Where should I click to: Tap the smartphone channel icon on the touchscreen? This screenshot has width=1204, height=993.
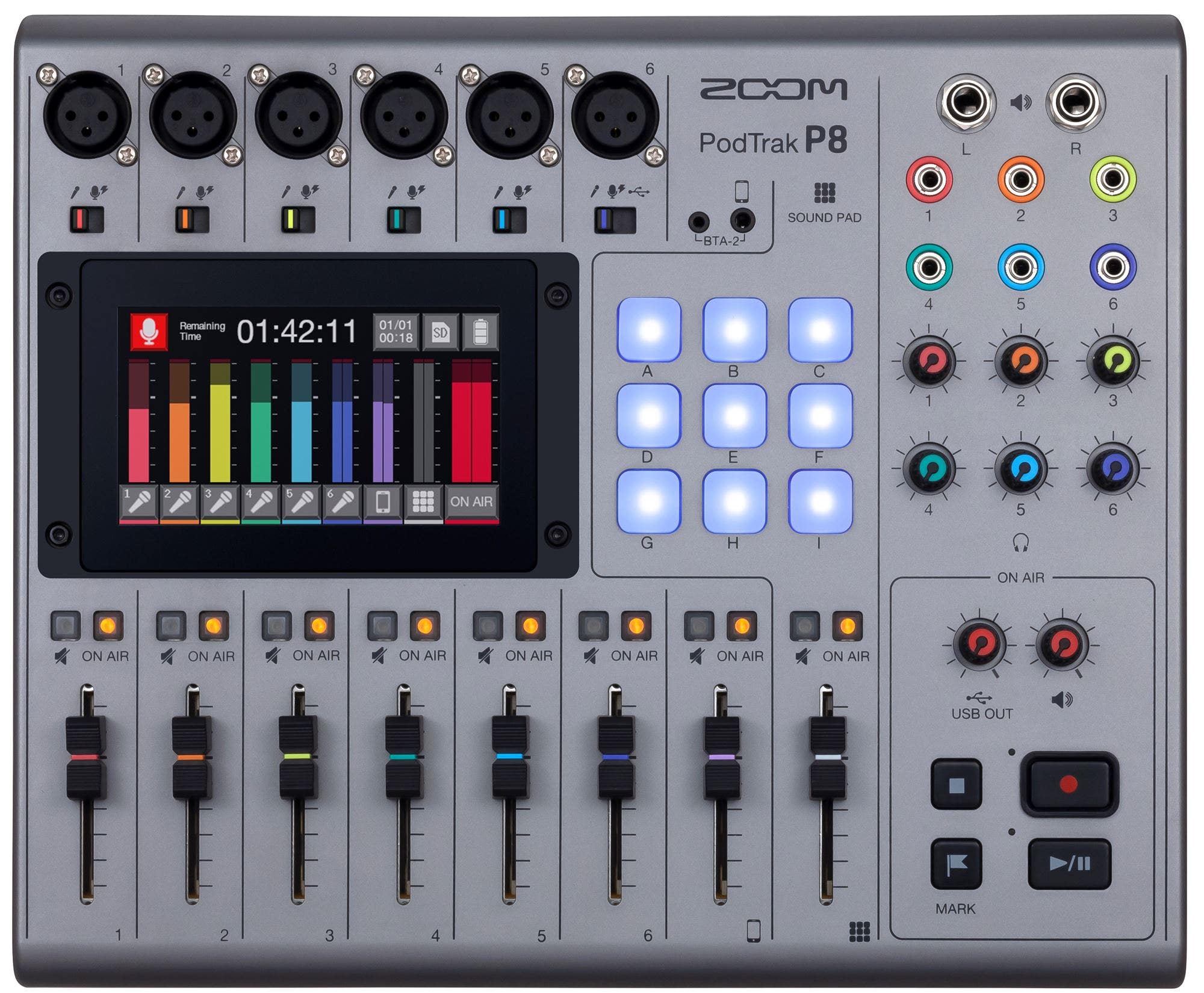[383, 502]
